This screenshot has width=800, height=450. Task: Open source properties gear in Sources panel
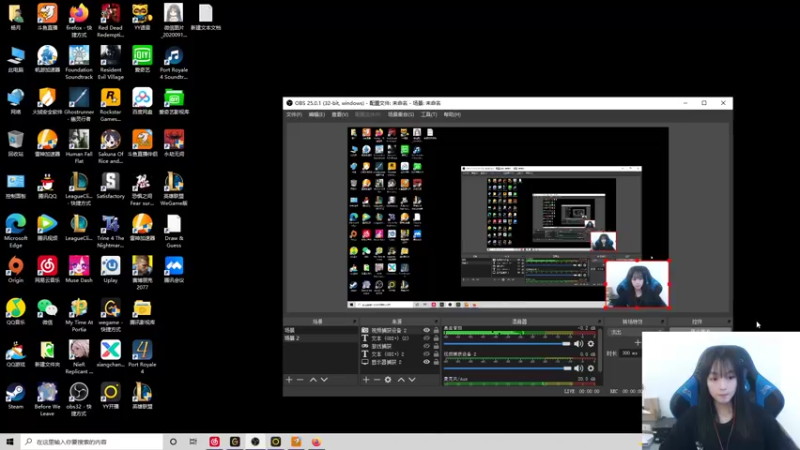tap(388, 380)
